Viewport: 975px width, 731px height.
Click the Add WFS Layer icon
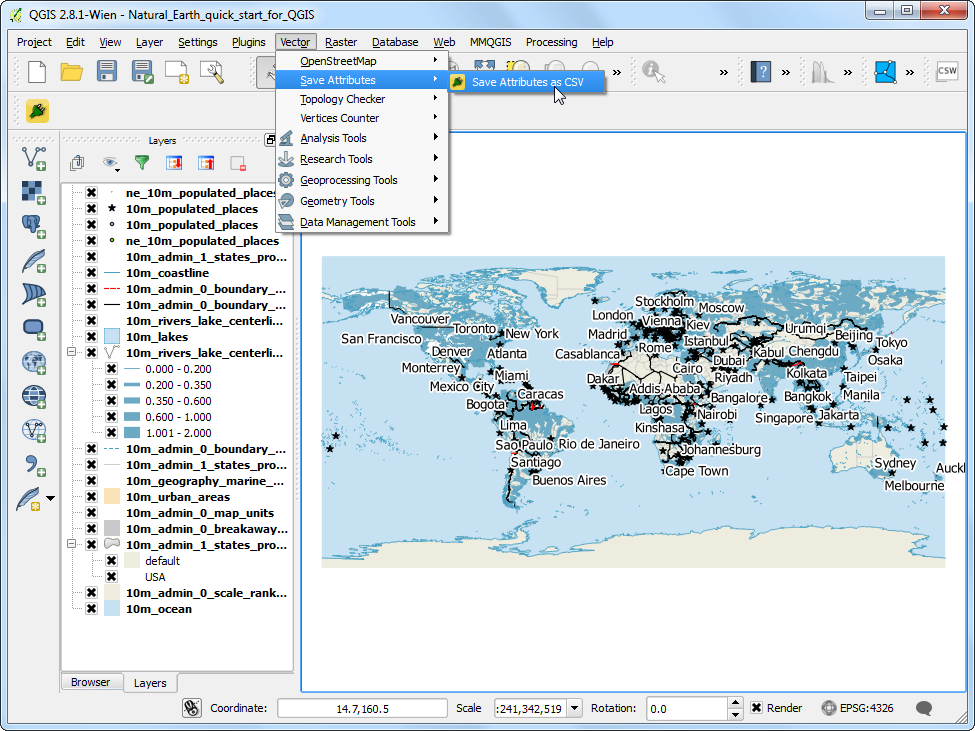(x=34, y=431)
